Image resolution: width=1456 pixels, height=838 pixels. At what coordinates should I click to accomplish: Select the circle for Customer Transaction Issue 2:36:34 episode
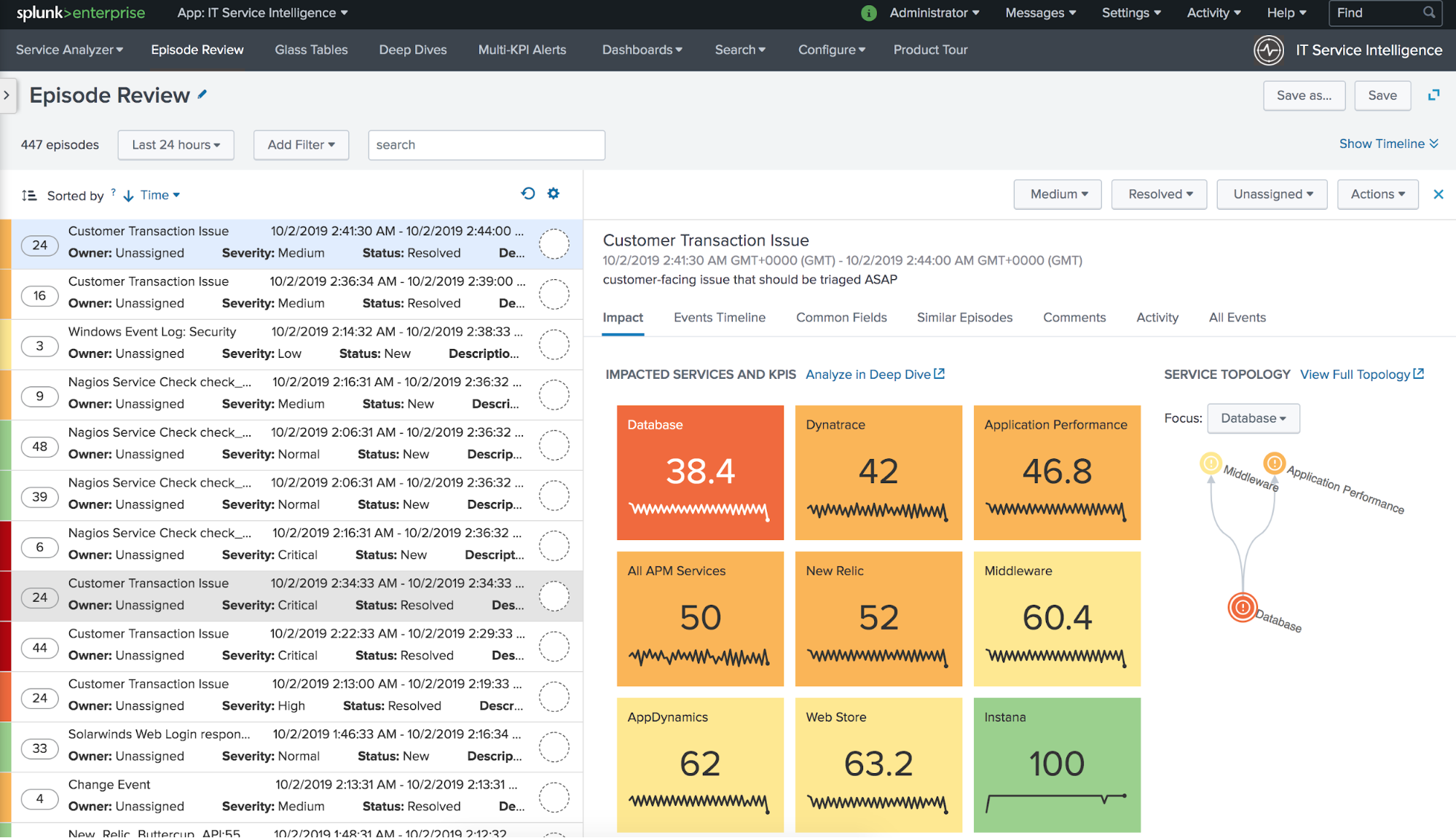554,294
